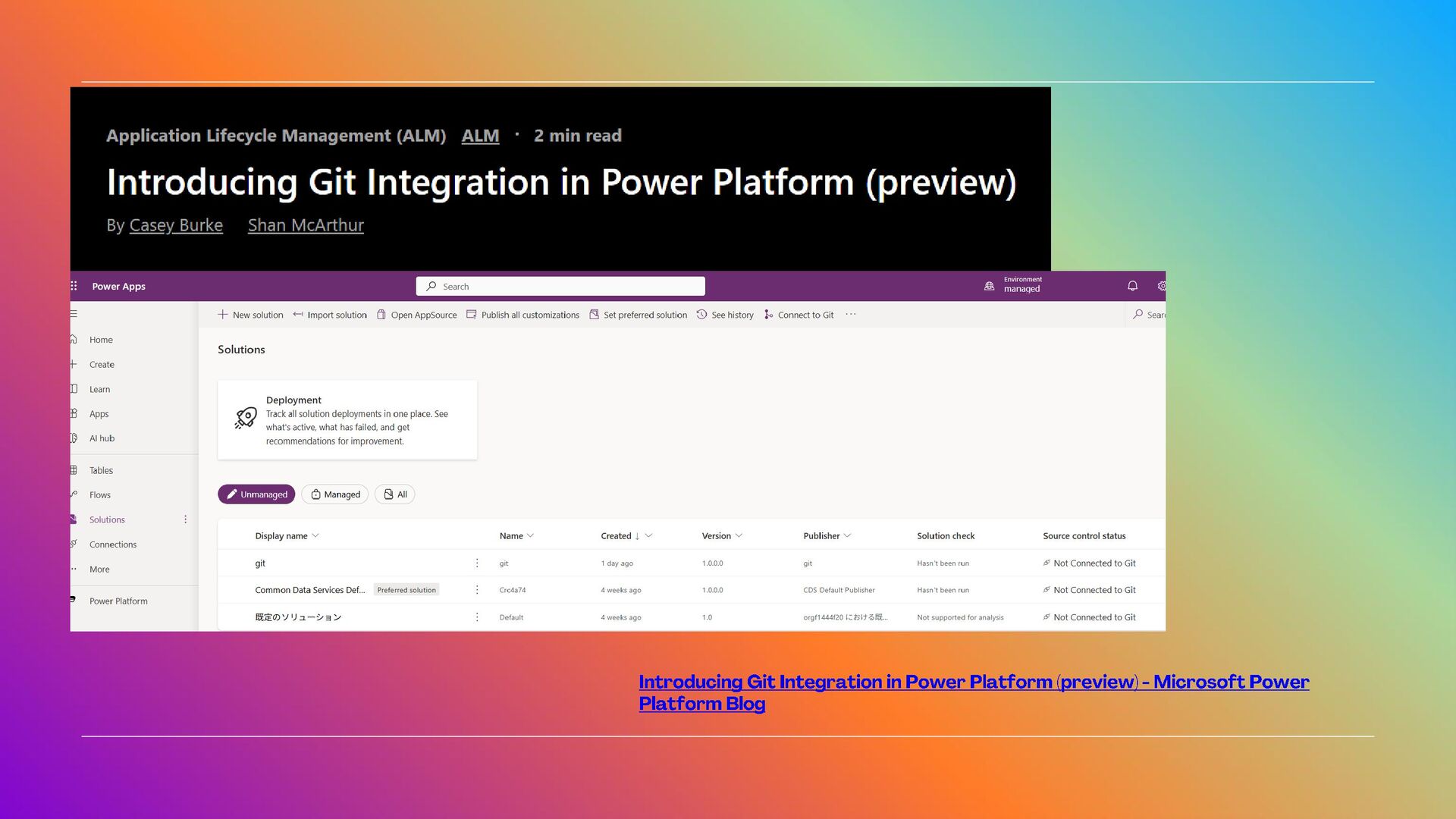This screenshot has height=819, width=1456.
Task: Click Not supported for analysis status
Action: [x=960, y=617]
